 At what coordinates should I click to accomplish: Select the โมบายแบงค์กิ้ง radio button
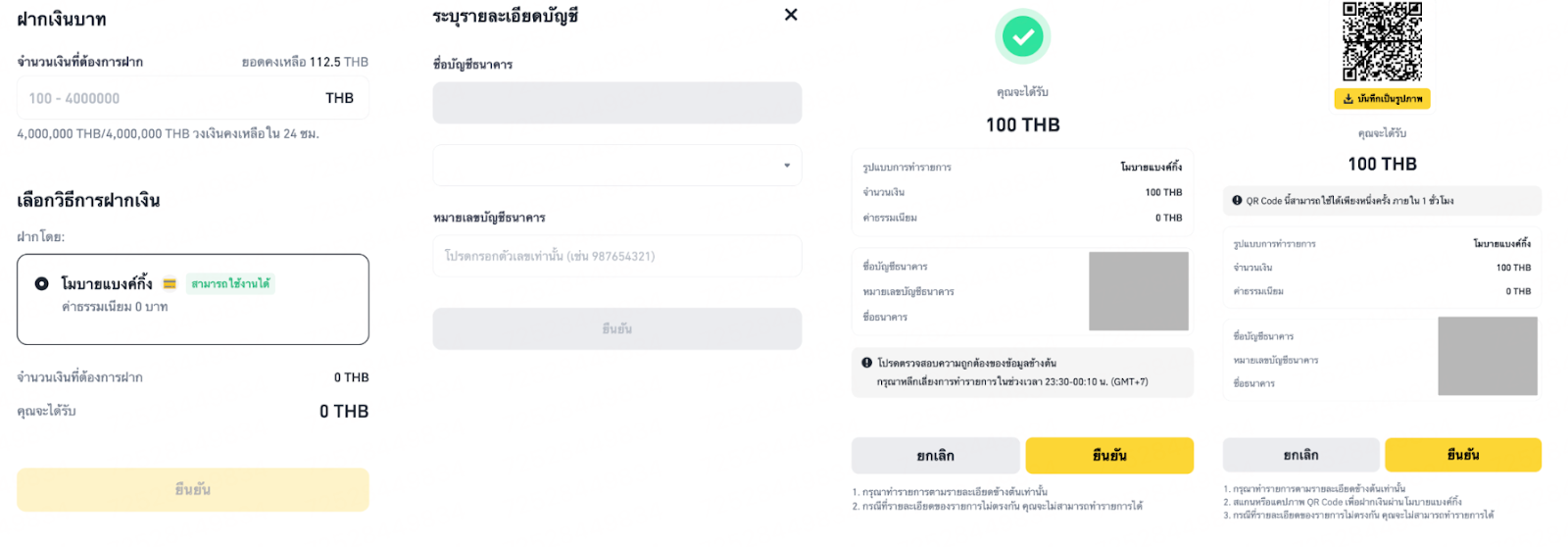(x=42, y=284)
